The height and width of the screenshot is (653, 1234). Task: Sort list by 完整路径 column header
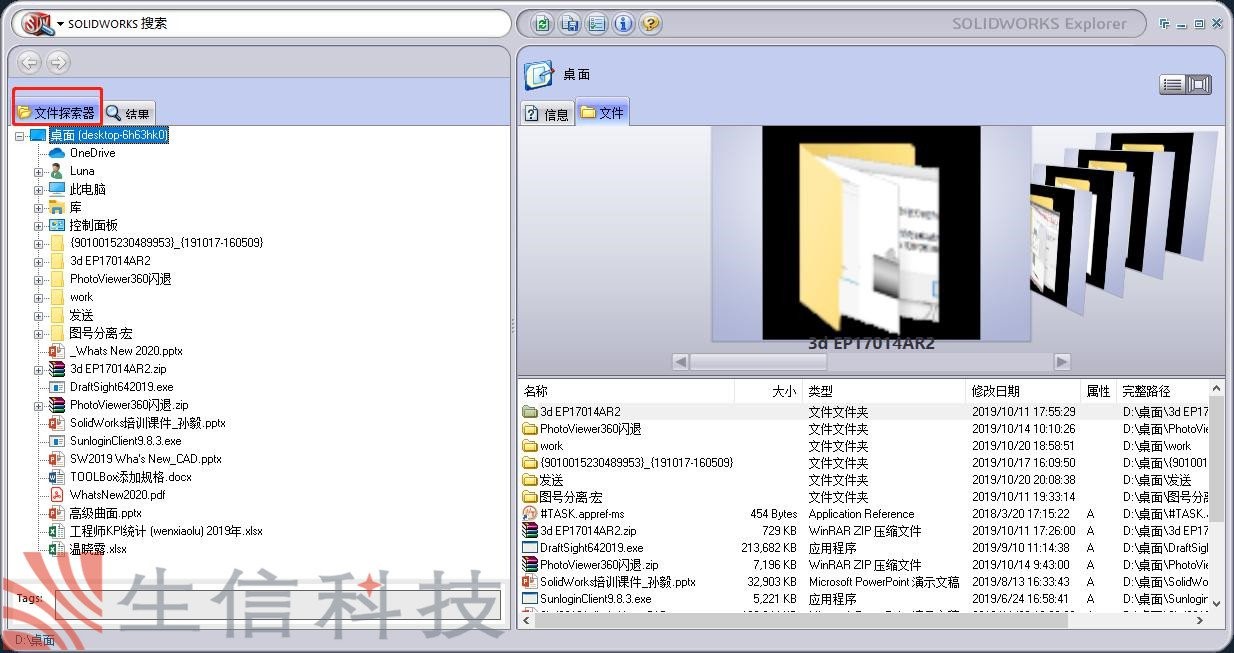[1163, 391]
